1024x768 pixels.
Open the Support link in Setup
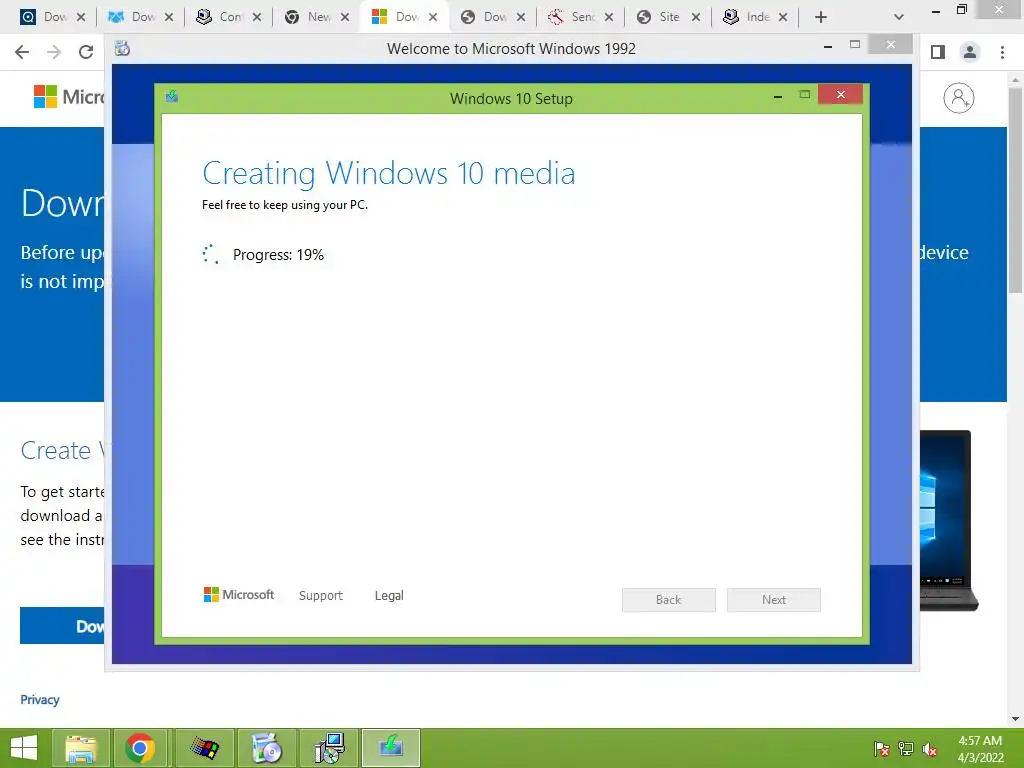click(321, 596)
